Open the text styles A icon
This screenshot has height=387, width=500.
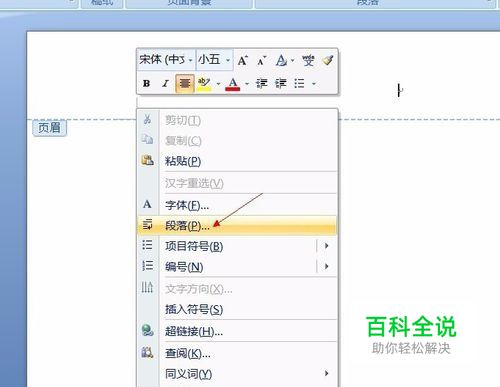click(x=281, y=61)
